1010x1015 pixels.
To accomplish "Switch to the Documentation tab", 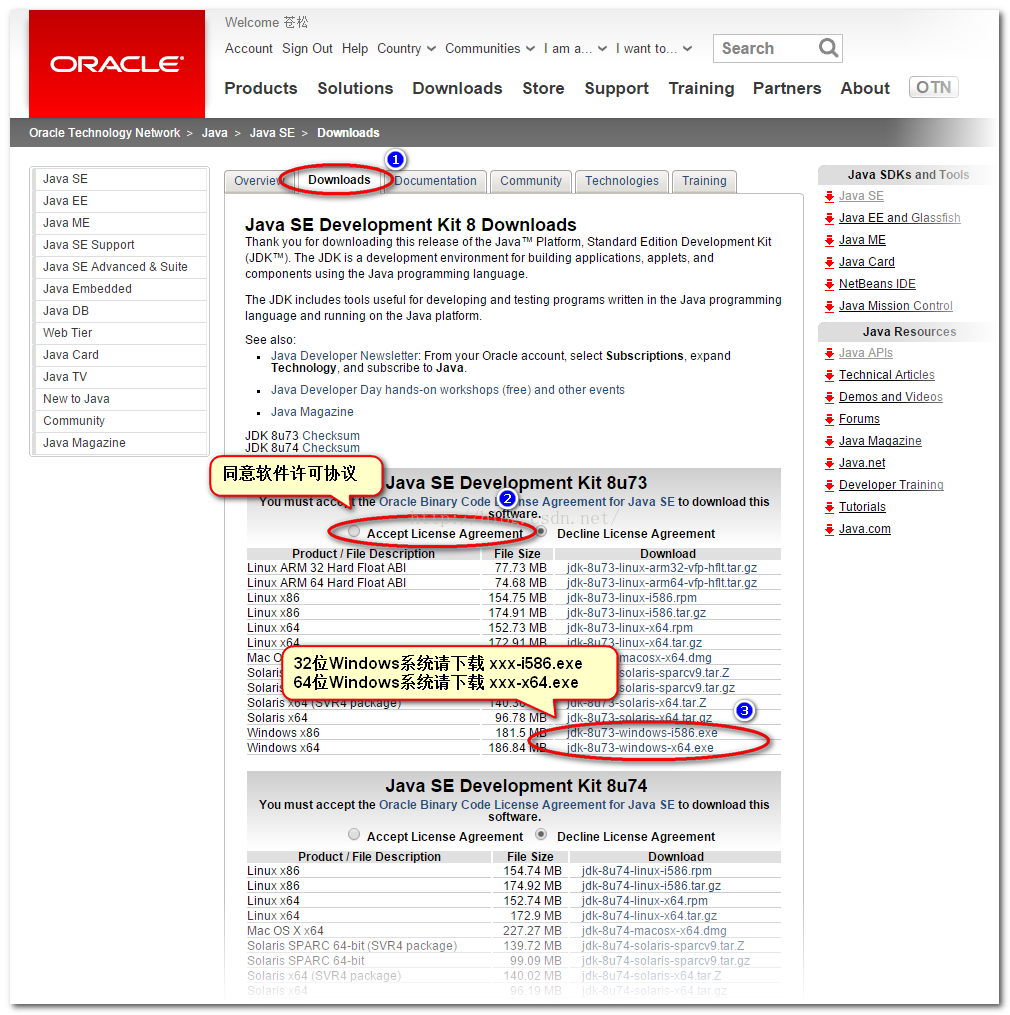I will (x=435, y=181).
